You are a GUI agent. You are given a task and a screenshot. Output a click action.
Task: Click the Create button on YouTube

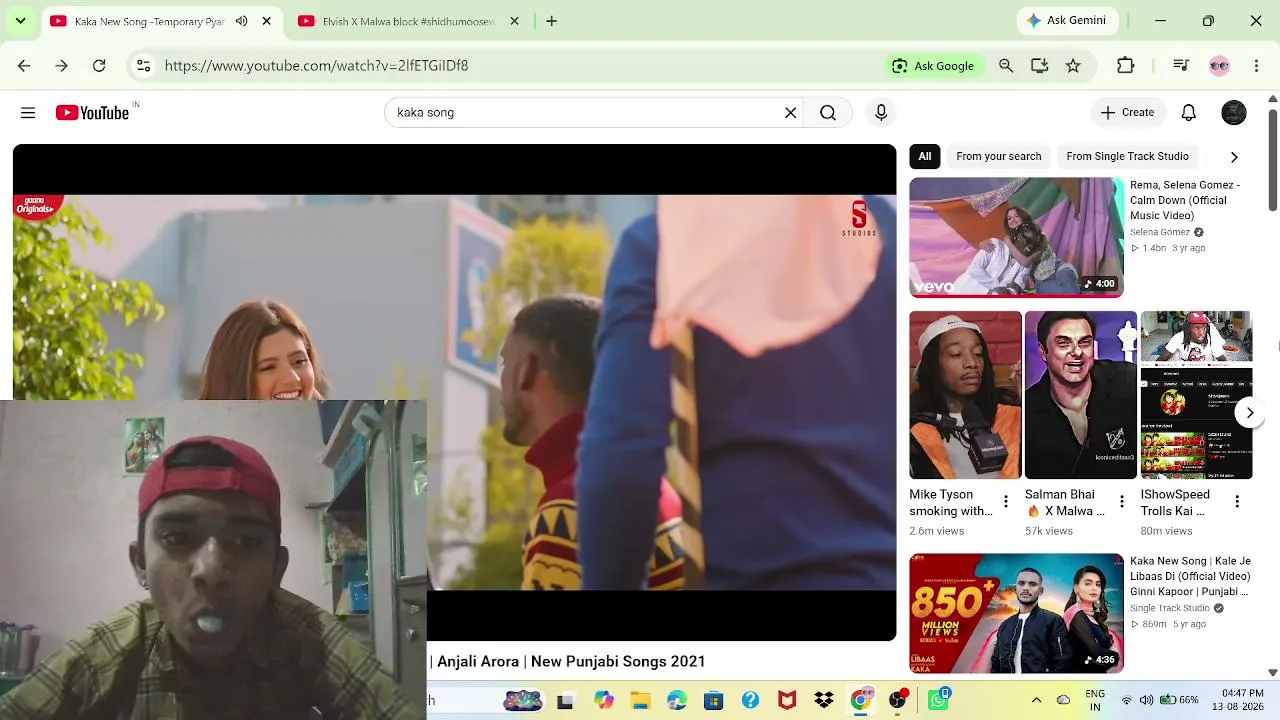tap(1127, 113)
